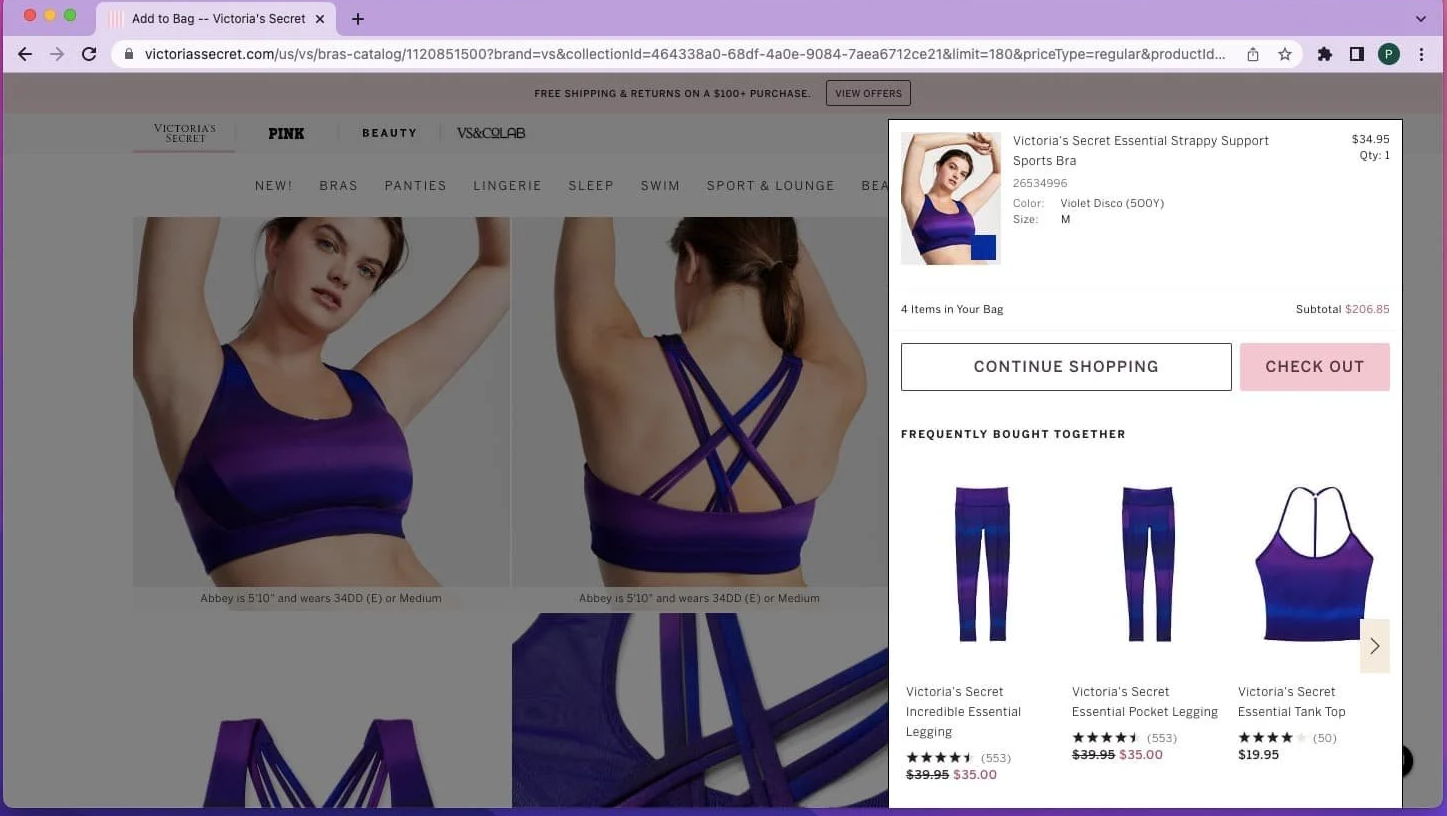Image resolution: width=1447 pixels, height=816 pixels.
Task: Switch to the Beauty brand tab
Action: click(389, 133)
